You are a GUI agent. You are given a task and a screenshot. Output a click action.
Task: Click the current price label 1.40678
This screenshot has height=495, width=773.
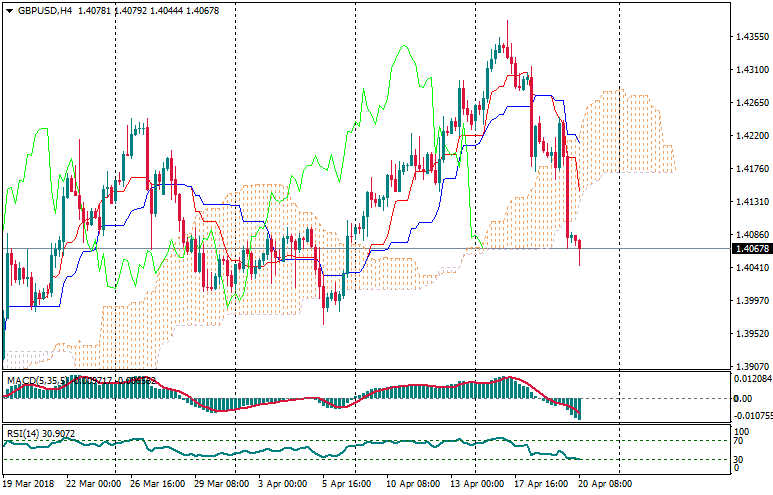click(x=750, y=249)
